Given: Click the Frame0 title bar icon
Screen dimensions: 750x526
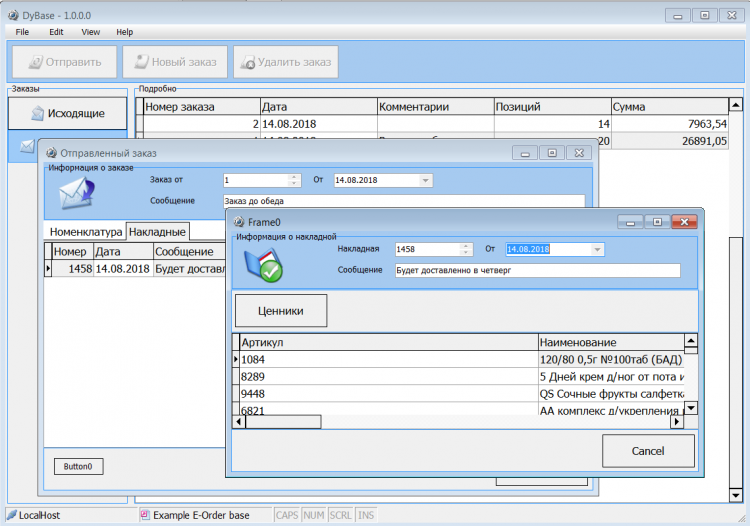Looking at the screenshot, I should click(239, 222).
